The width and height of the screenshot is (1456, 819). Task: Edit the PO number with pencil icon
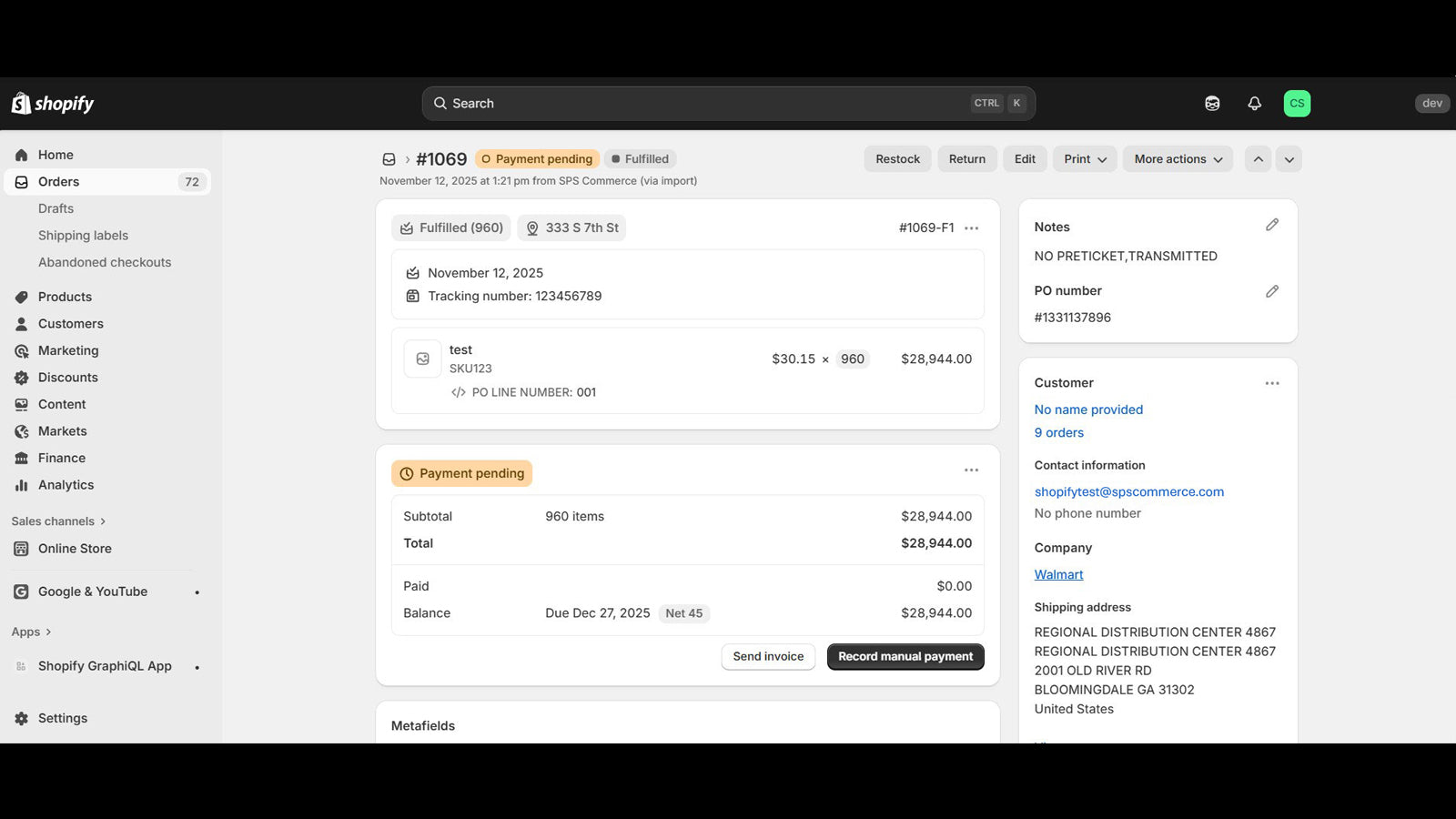tap(1272, 291)
